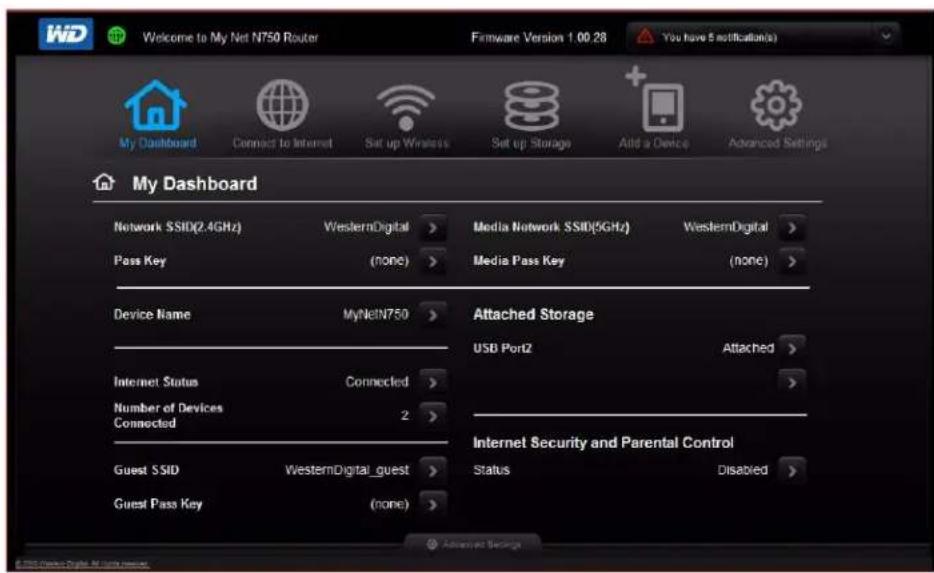The image size is (934, 573).
Task: Click the copyright link at bottom left
Action: (82, 563)
